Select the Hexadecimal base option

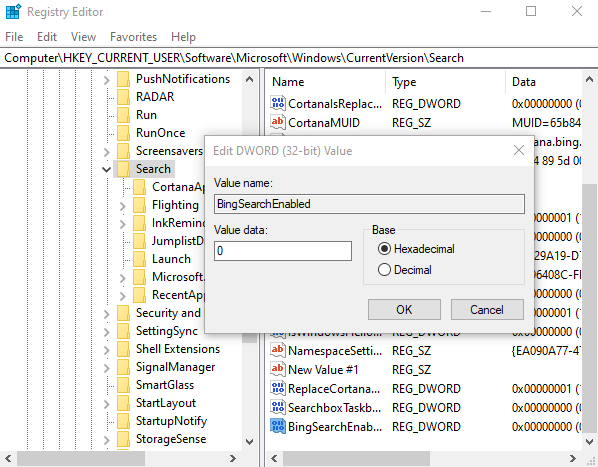(416, 249)
